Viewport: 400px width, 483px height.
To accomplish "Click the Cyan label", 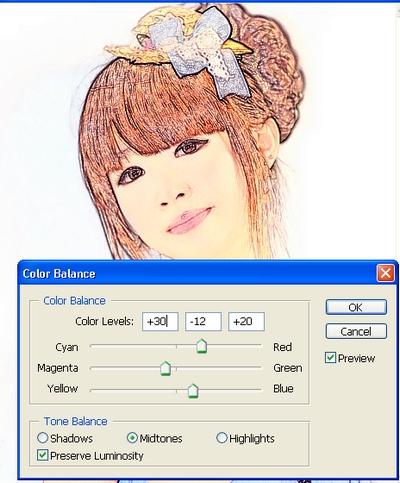I will click(x=67, y=347).
